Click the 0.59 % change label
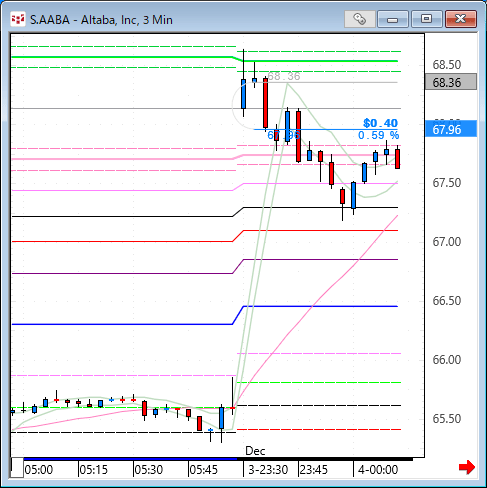This screenshot has width=487, height=488. click(378, 135)
